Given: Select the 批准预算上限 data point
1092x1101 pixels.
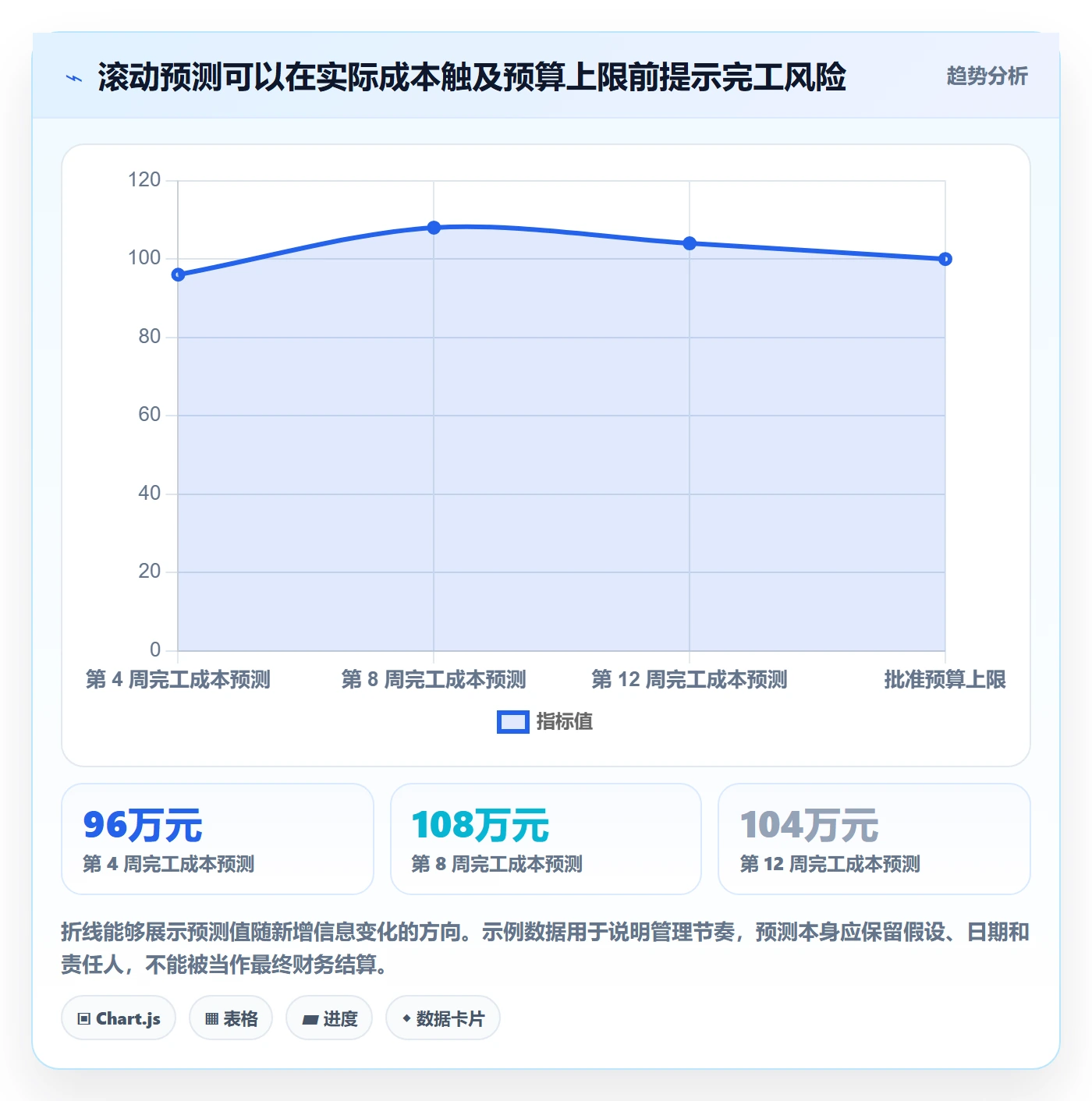Looking at the screenshot, I should point(945,259).
